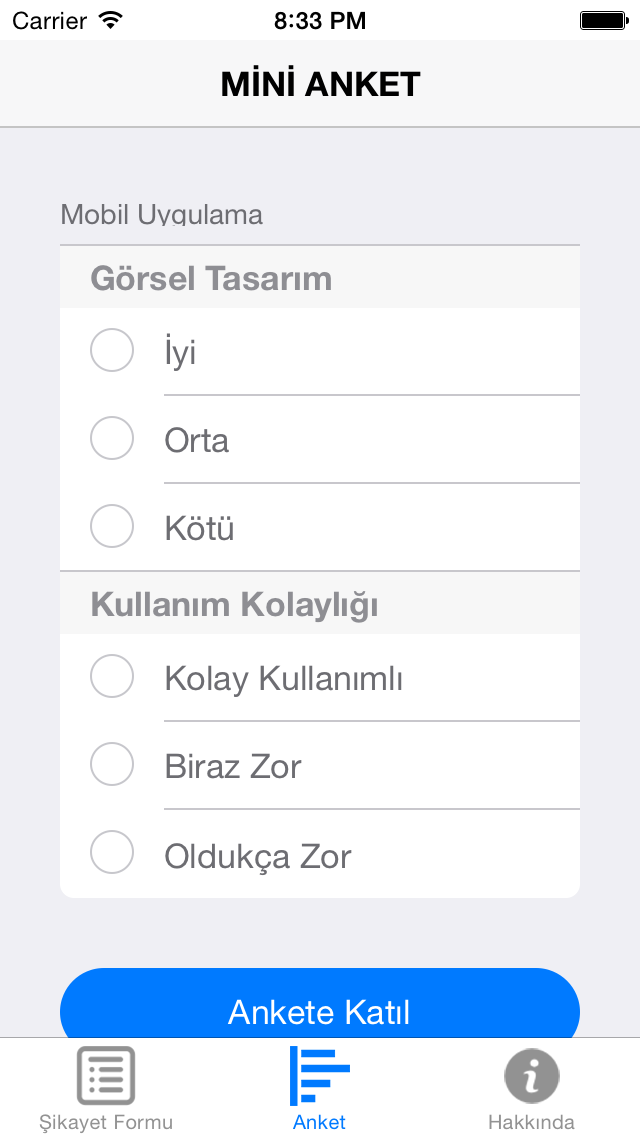This screenshot has height=1136, width=640.
Task: Select the Orta radio button
Action: [x=112, y=438]
